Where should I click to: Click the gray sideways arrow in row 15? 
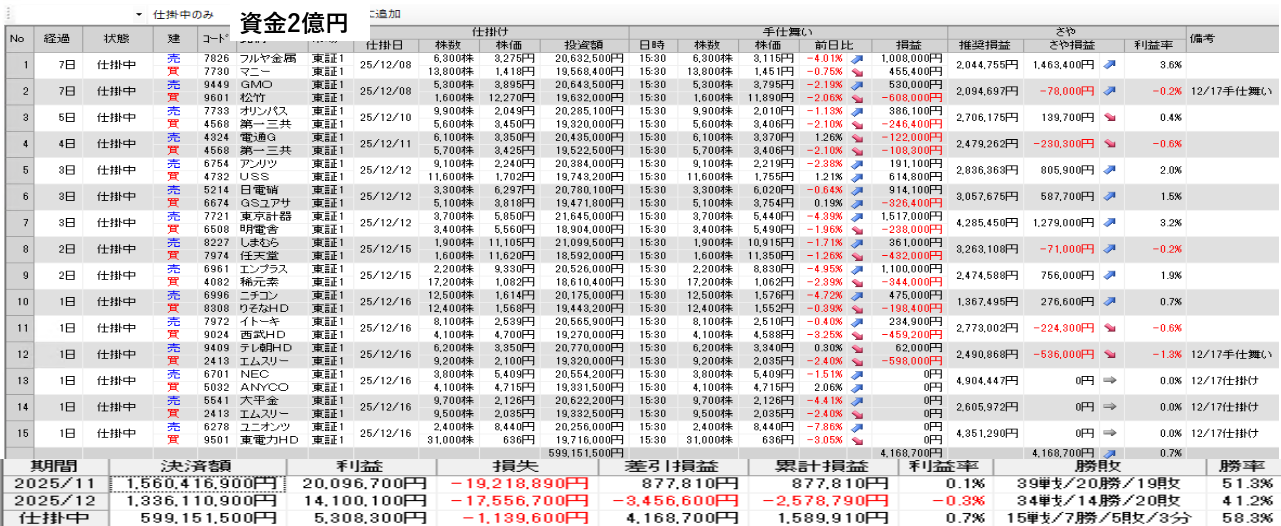1109,433
